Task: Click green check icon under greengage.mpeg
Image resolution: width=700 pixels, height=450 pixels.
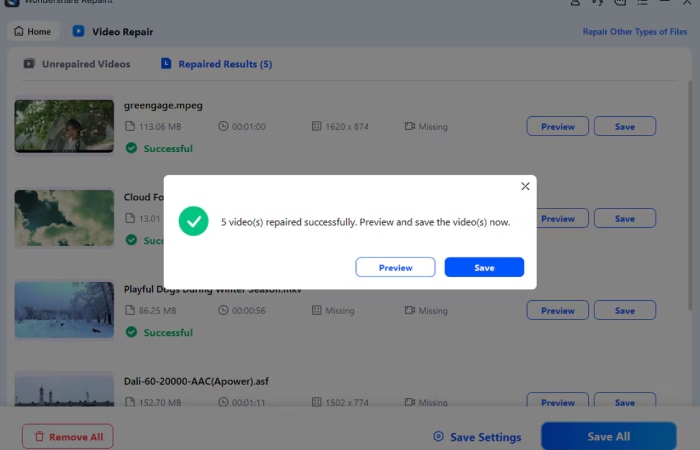Action: coord(131,148)
